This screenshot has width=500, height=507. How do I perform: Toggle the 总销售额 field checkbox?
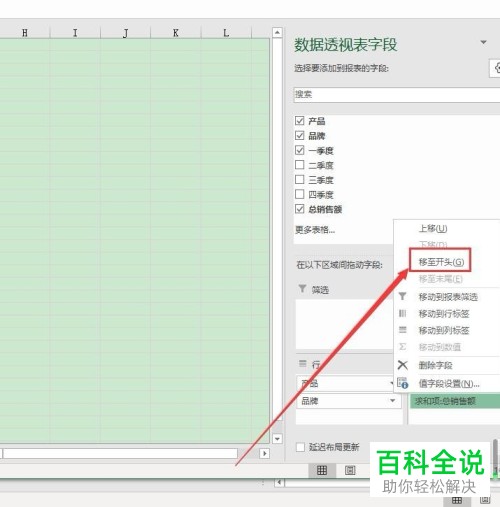point(300,209)
